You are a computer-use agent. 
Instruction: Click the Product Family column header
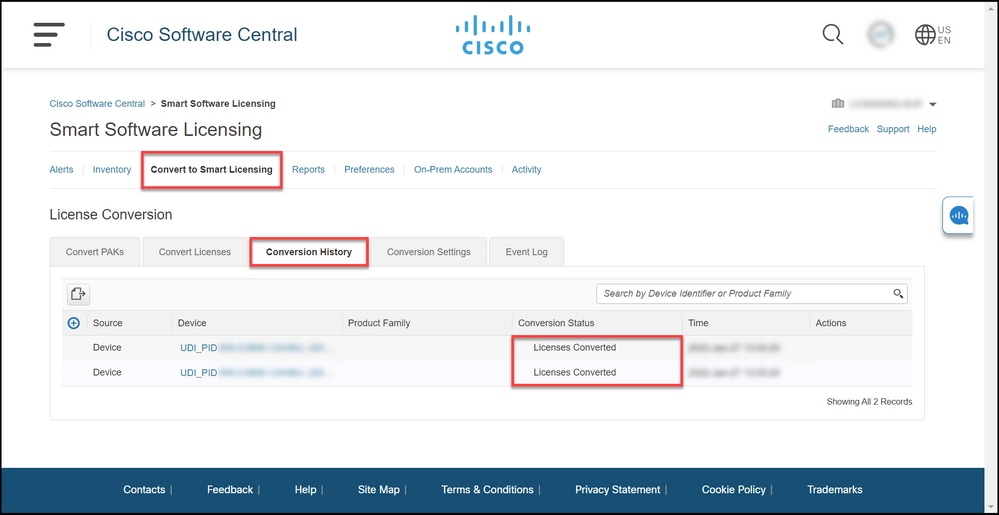pyautogui.click(x=379, y=323)
